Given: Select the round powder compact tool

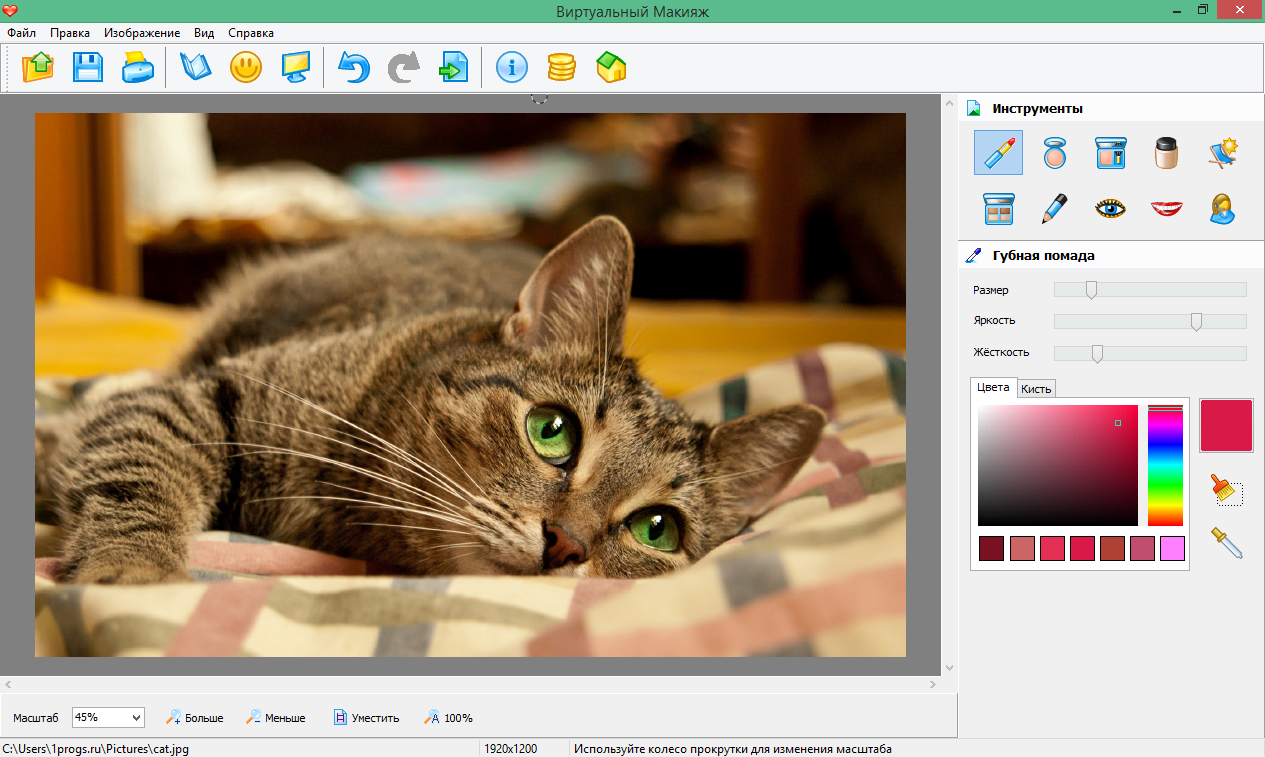Looking at the screenshot, I should coord(1054,152).
